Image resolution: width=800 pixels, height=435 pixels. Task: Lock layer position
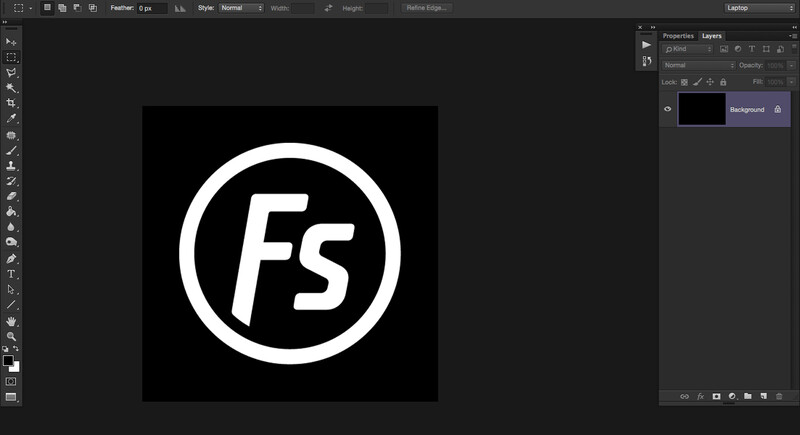point(710,82)
